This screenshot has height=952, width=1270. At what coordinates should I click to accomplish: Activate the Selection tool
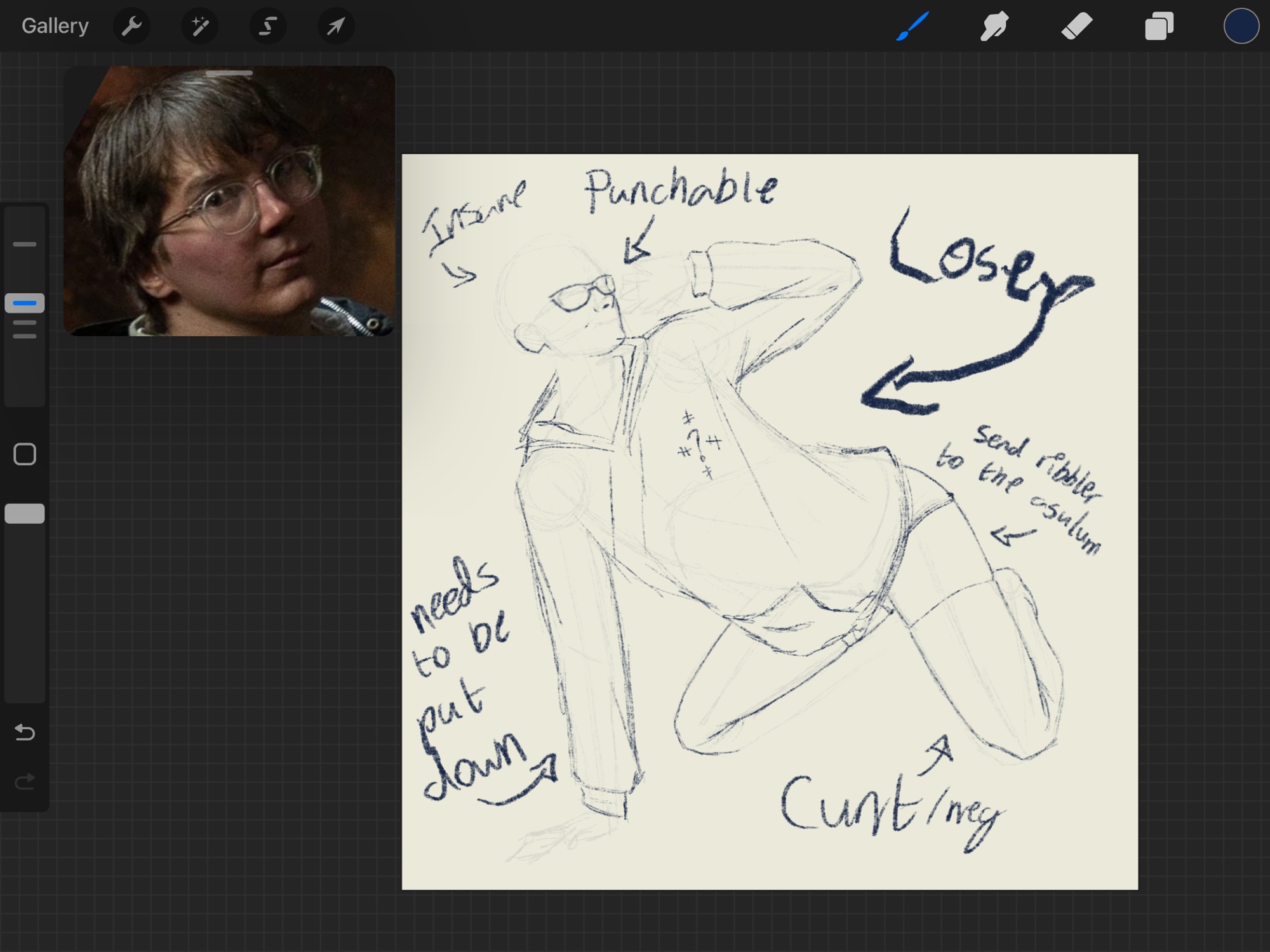tap(268, 26)
